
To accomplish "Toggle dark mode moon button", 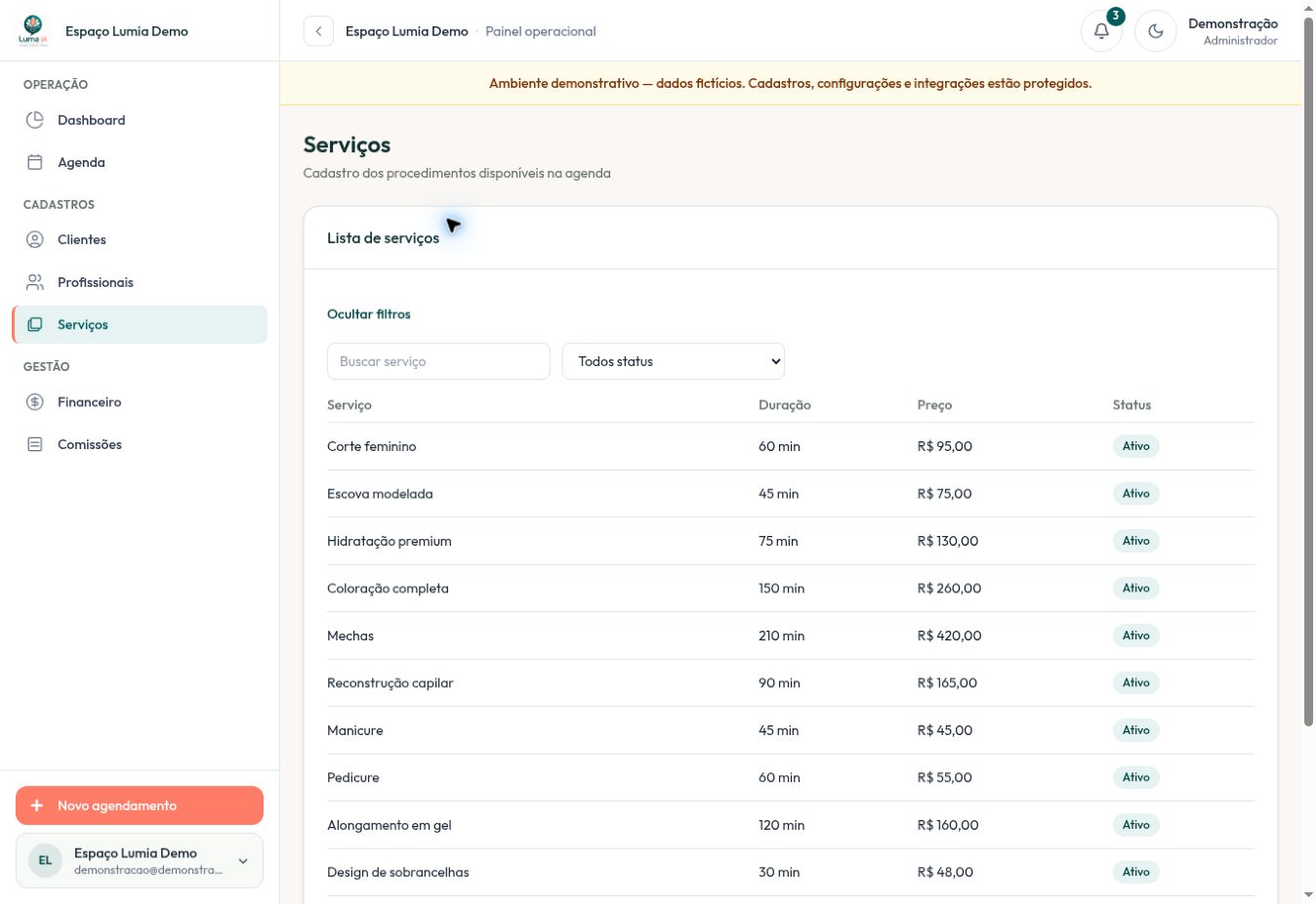I will click(1156, 30).
